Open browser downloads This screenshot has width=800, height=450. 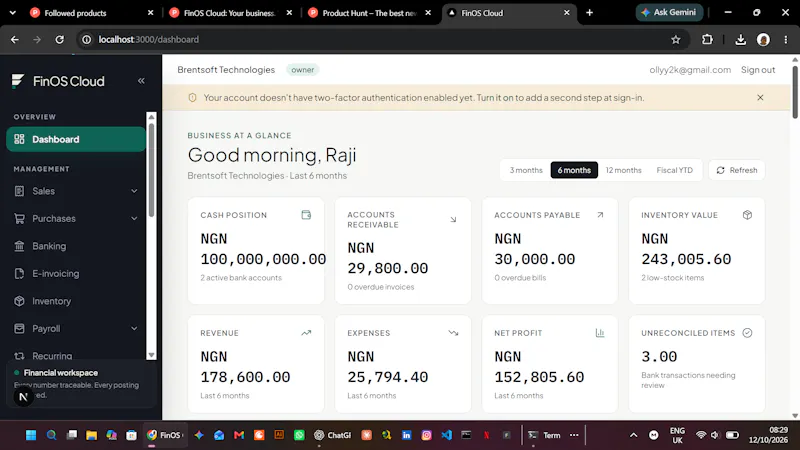click(x=740, y=39)
